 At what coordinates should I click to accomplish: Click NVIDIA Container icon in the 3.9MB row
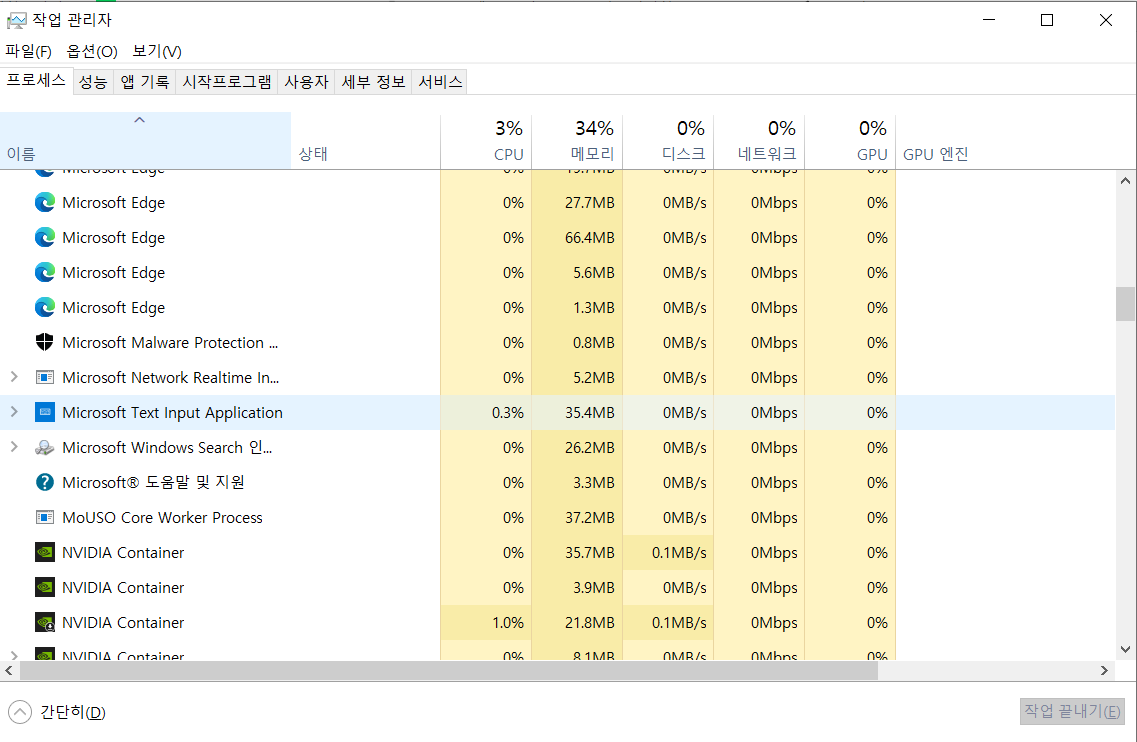click(x=45, y=588)
